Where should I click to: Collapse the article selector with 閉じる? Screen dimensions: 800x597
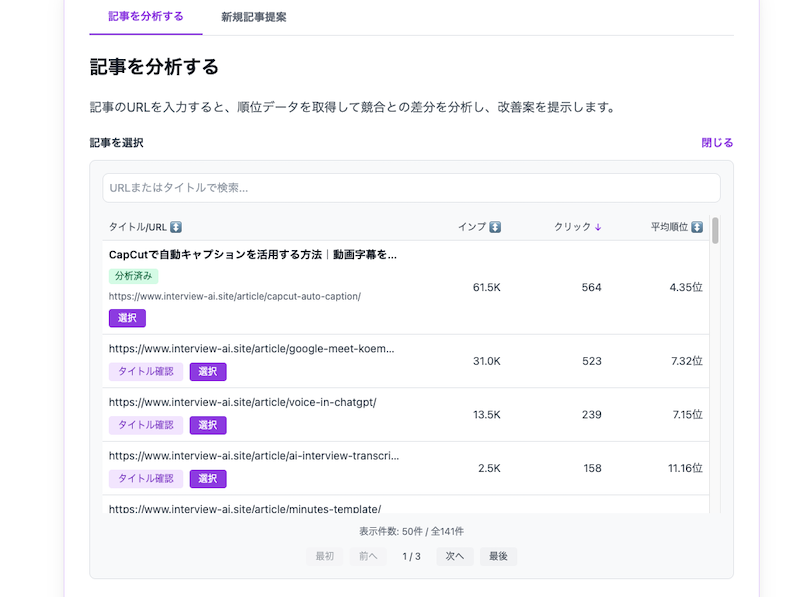[x=717, y=143]
